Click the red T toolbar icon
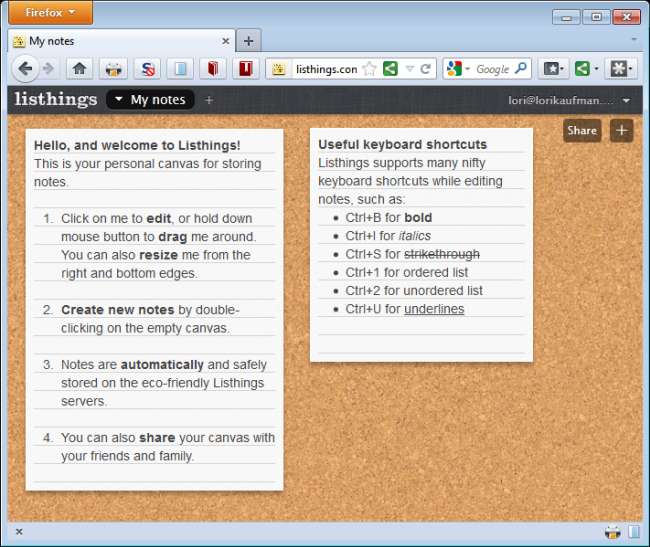 245,68
